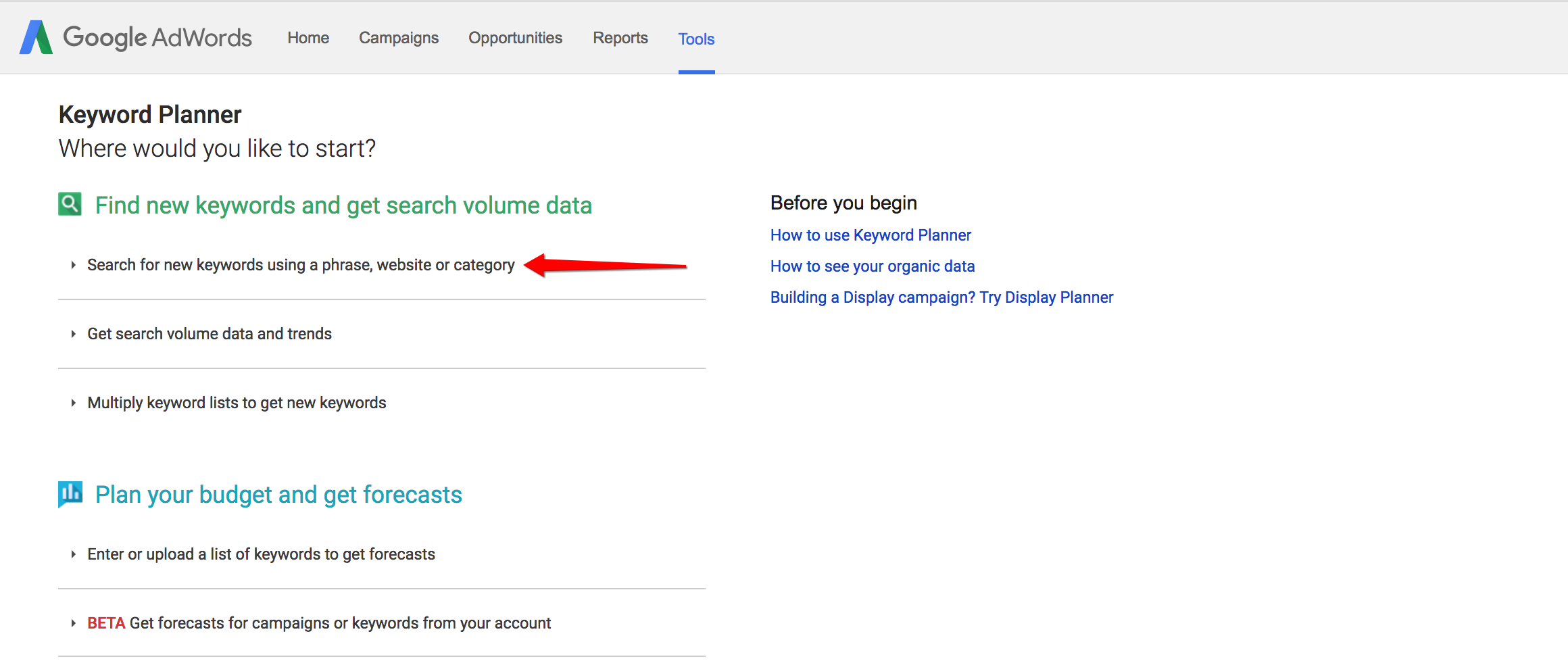
Task: Expand arrow beside Enter or upload keywords
Action: click(x=73, y=554)
